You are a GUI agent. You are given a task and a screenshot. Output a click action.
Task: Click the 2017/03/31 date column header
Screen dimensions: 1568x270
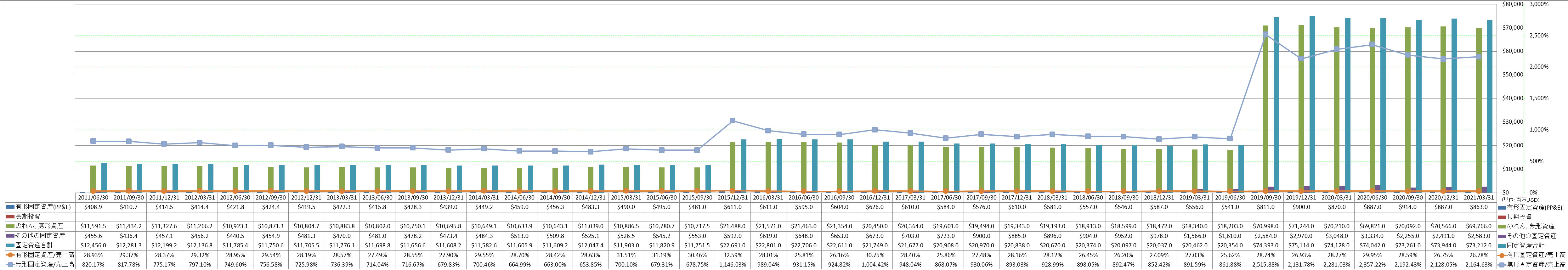pos(911,197)
